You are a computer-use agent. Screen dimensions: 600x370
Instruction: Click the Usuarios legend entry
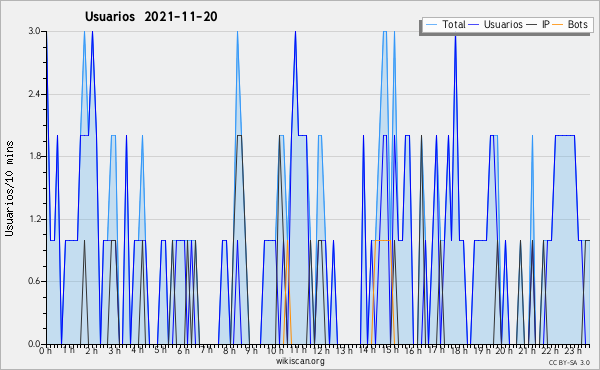(496, 24)
